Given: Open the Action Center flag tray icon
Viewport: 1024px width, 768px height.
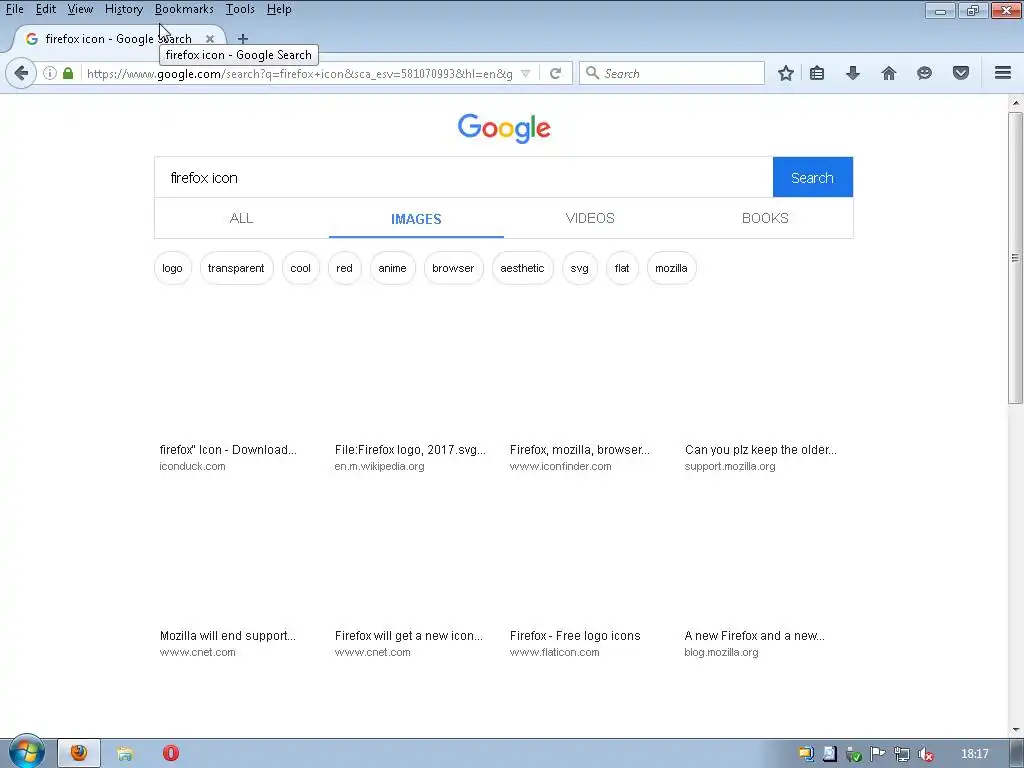Looking at the screenshot, I should click(x=878, y=754).
